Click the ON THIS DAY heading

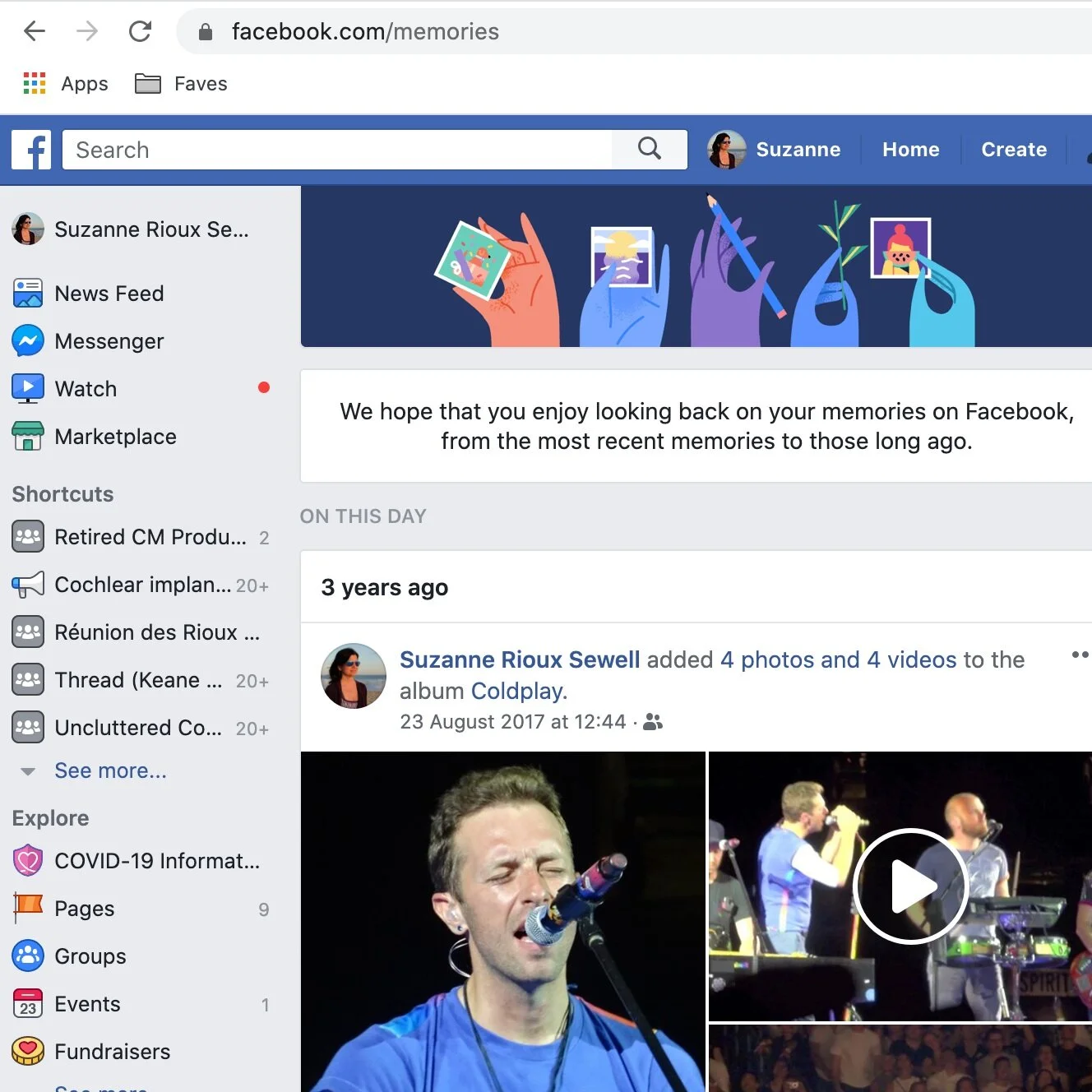(363, 516)
